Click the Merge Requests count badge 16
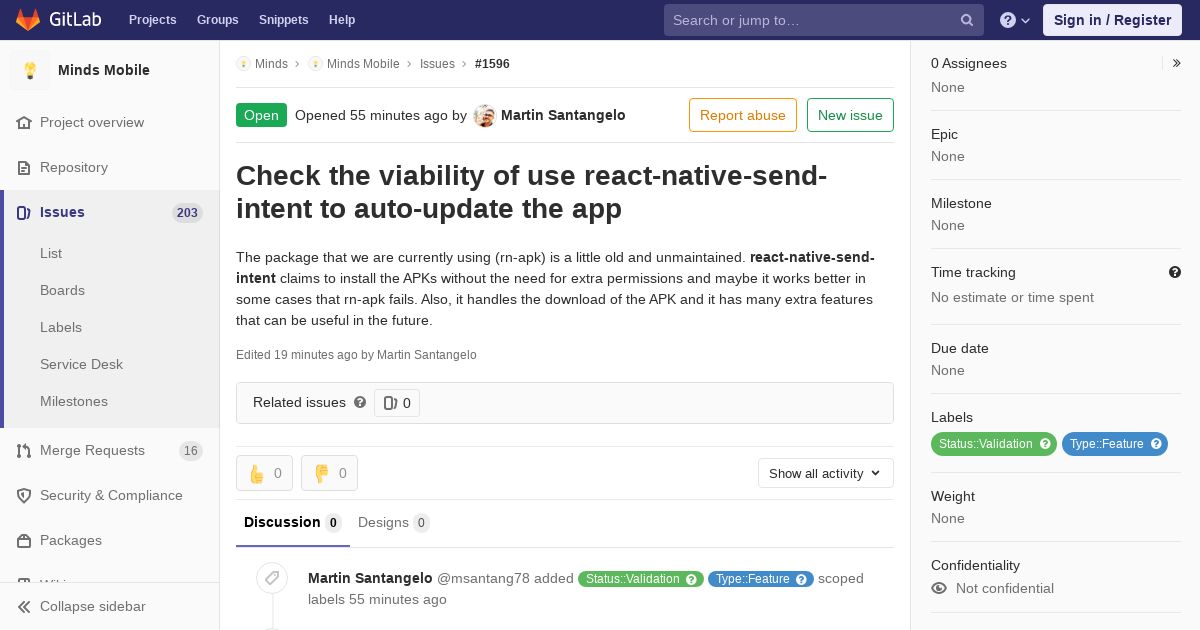This screenshot has width=1200, height=630. pos(190,451)
